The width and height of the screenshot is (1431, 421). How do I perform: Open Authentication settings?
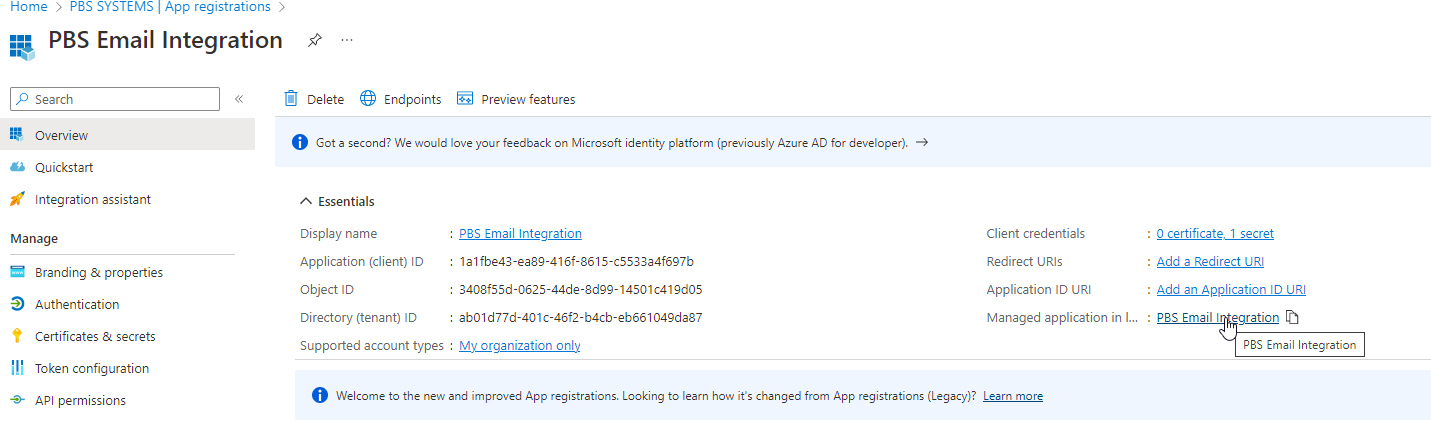pos(77,304)
